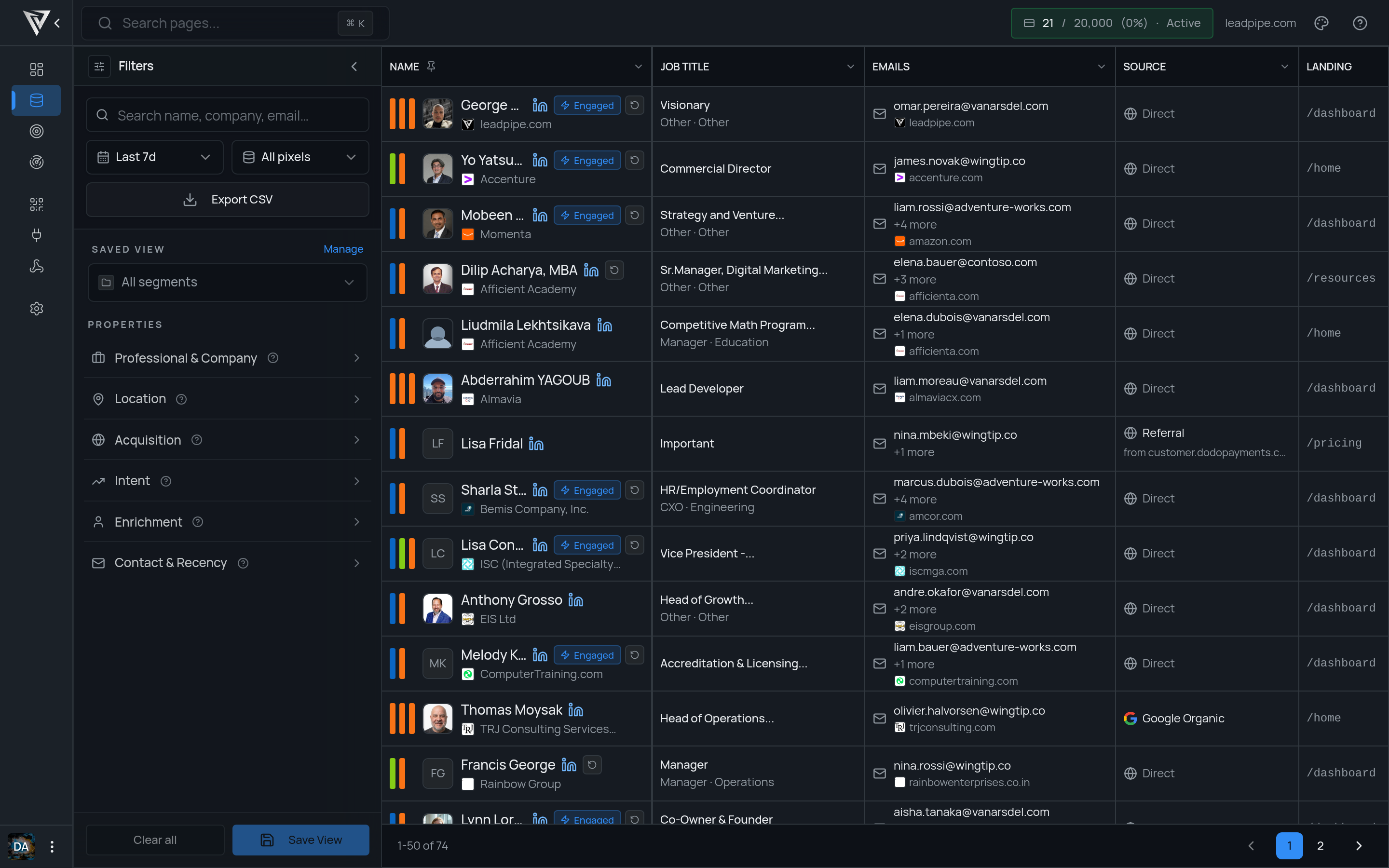
Task: Open the account menu three-dots icon
Action: (x=52, y=846)
